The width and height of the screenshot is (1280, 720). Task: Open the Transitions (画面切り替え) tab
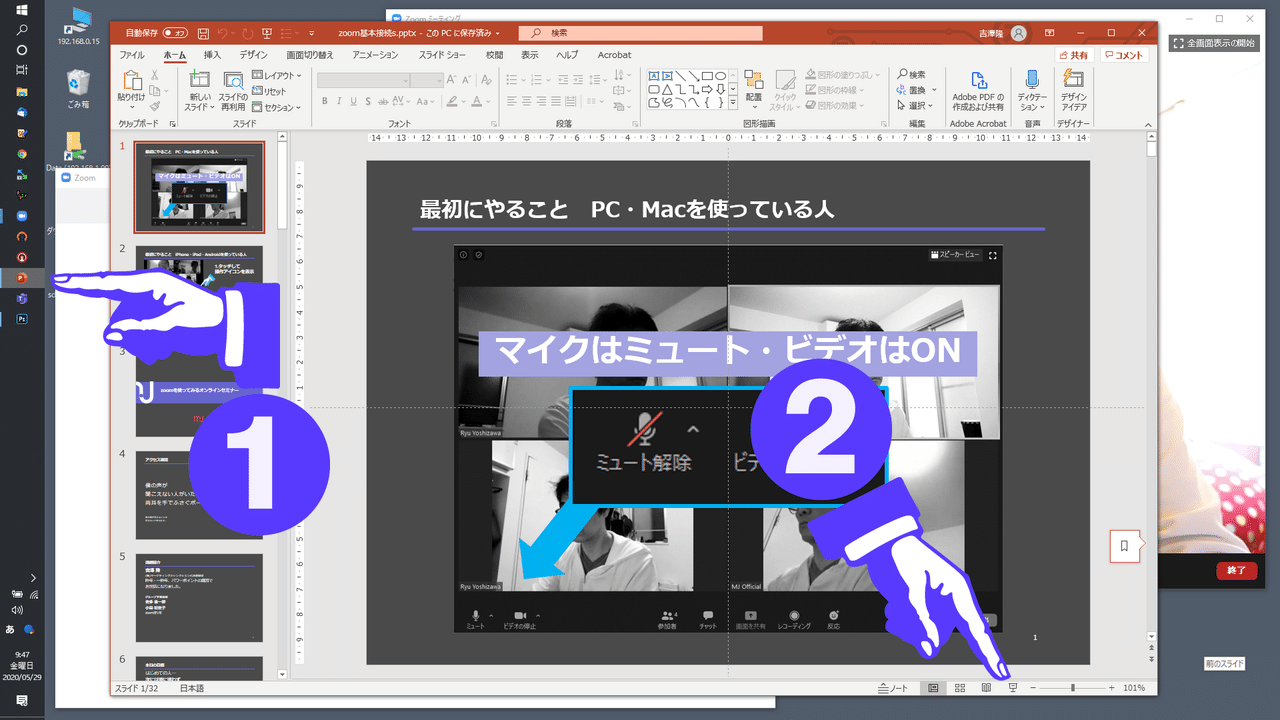(310, 55)
